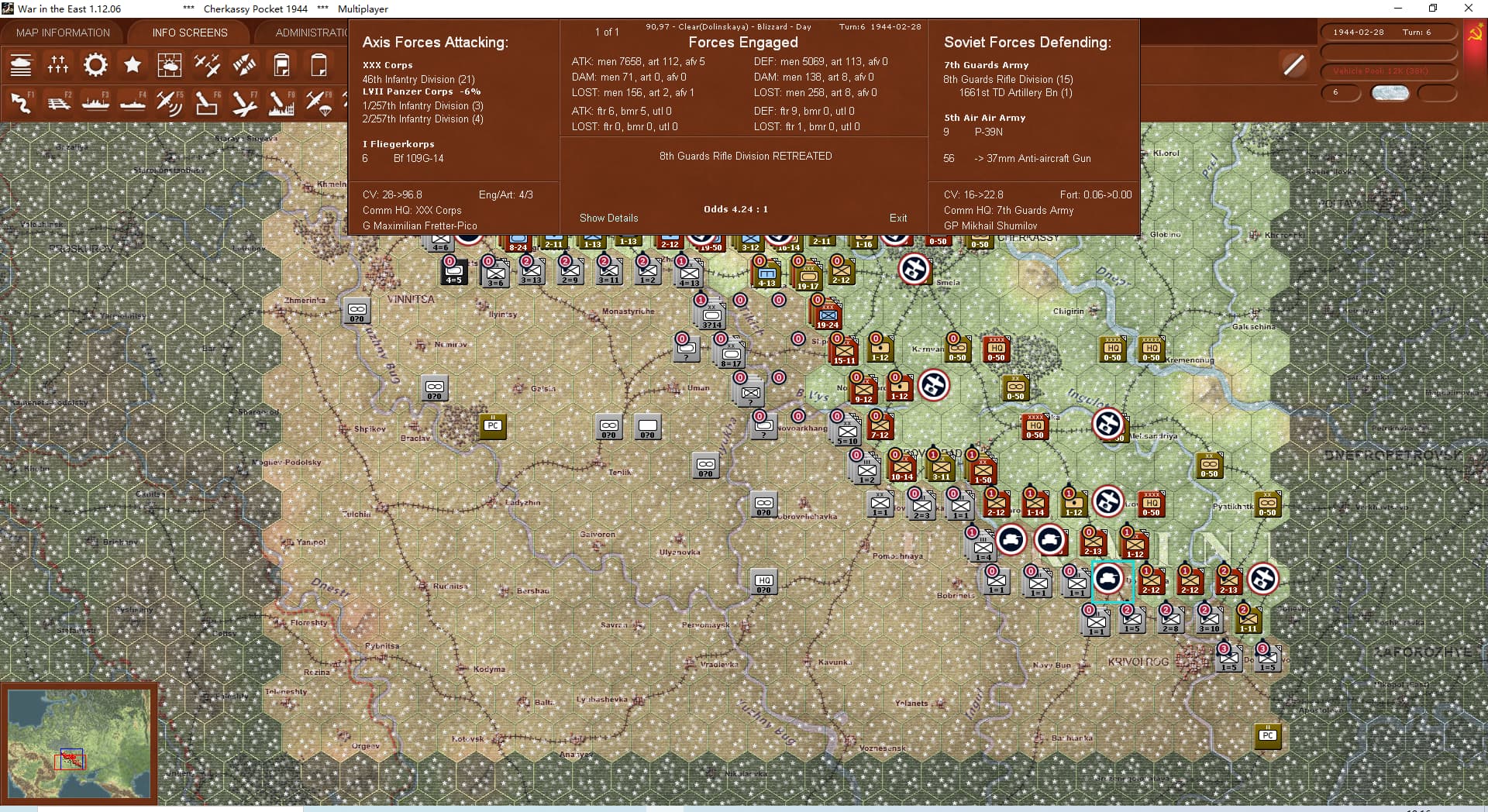Image resolution: width=1488 pixels, height=812 pixels.
Task: Click the Vehicle Pool readout
Action: 1388,71
